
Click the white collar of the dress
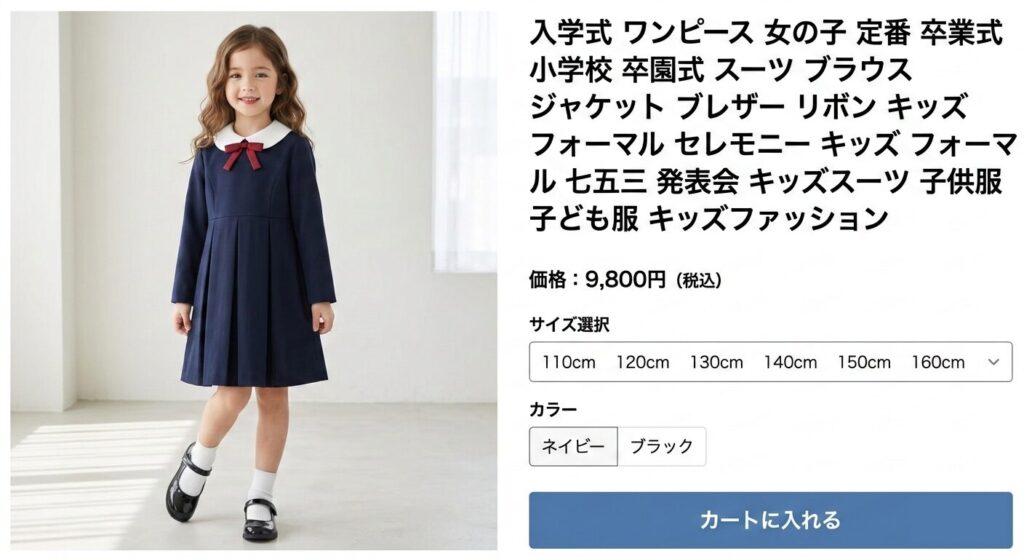253,135
